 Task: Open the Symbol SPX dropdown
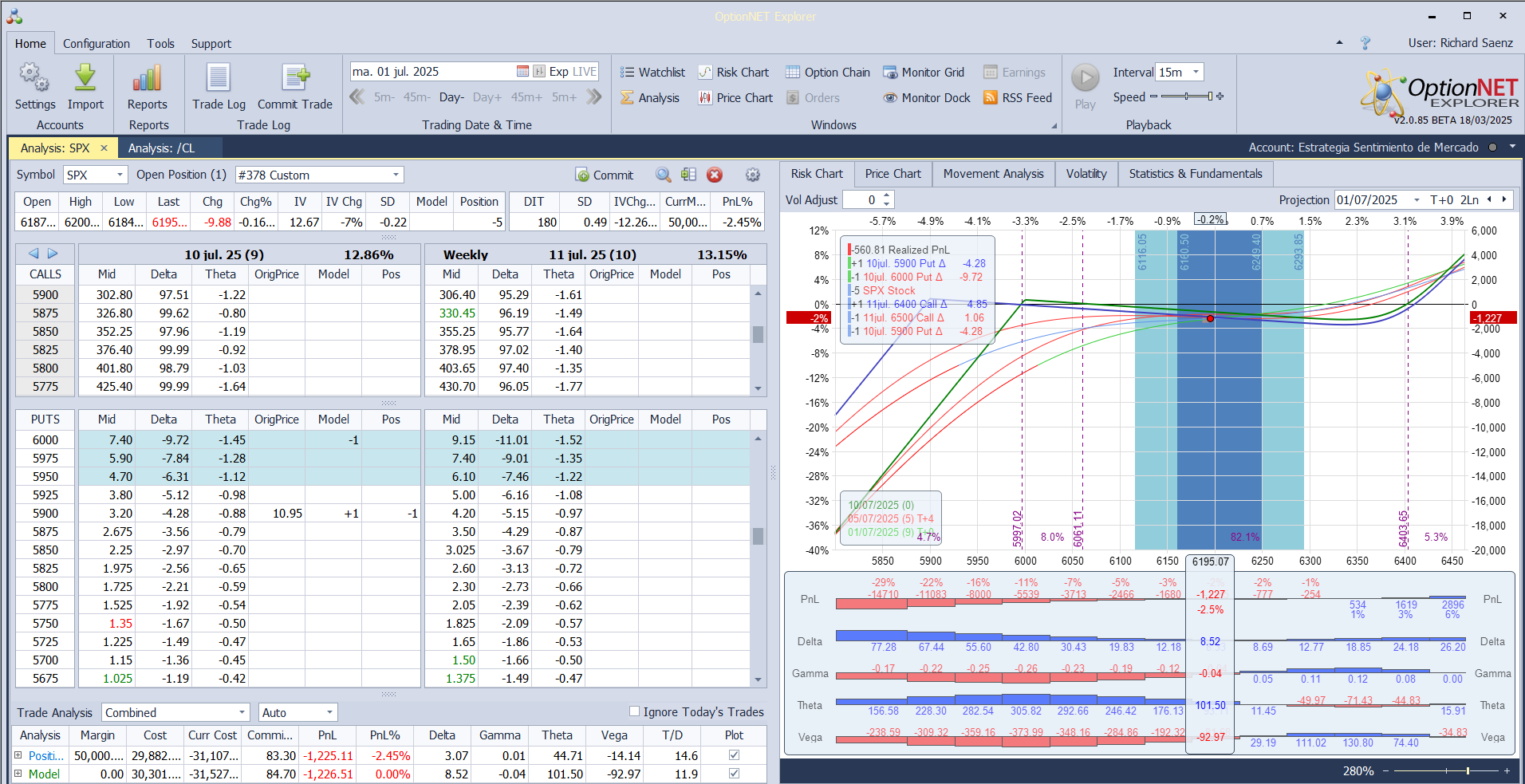coord(120,175)
